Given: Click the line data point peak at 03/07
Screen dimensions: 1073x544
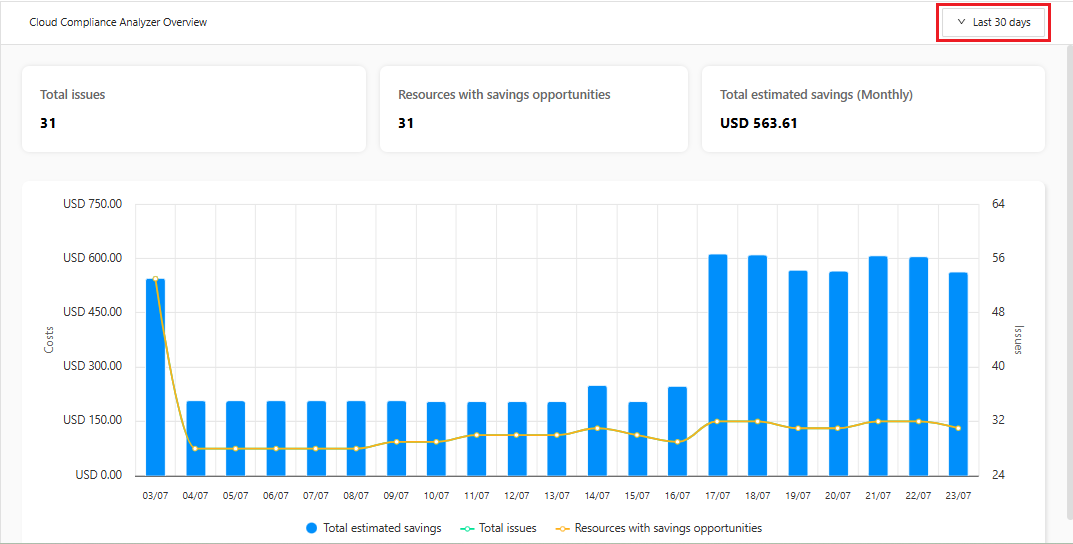Looking at the screenshot, I should click(155, 279).
